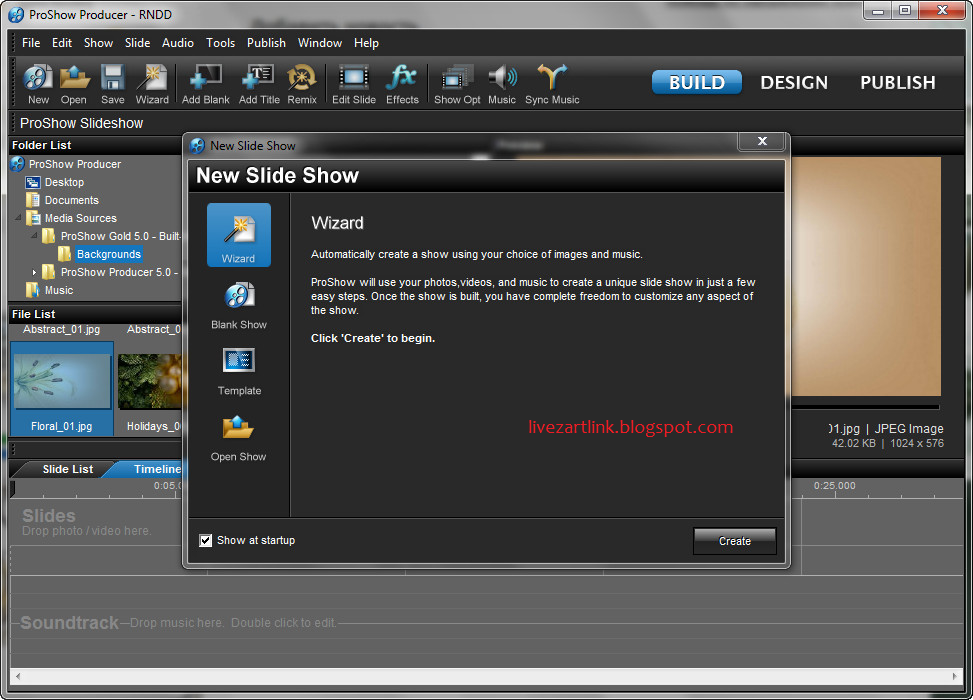Click right arrow of the timeline horizontal scrollbar
This screenshot has height=700, width=973.
955,676
